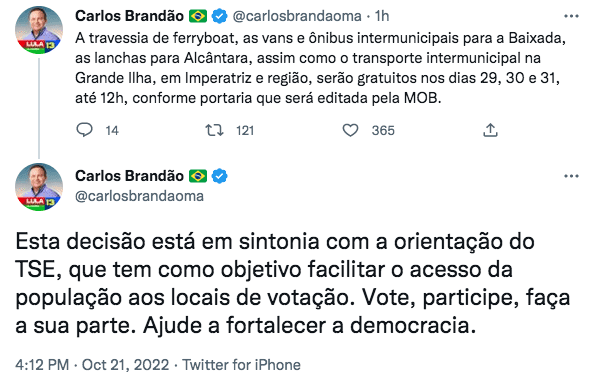
Task: Retweet the ferryboat tweet
Action: (214, 130)
